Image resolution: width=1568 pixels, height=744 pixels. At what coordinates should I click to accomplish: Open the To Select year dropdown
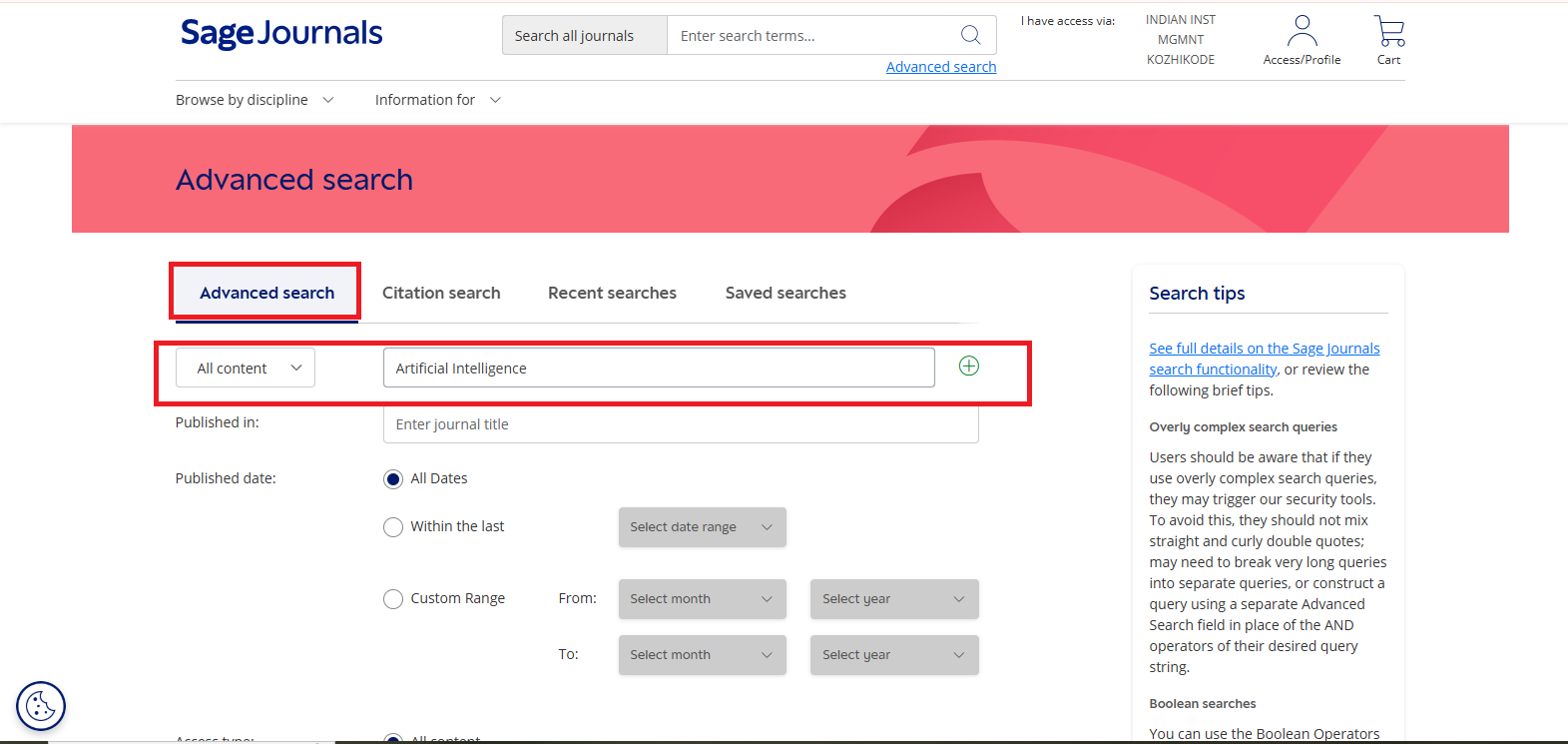893,655
